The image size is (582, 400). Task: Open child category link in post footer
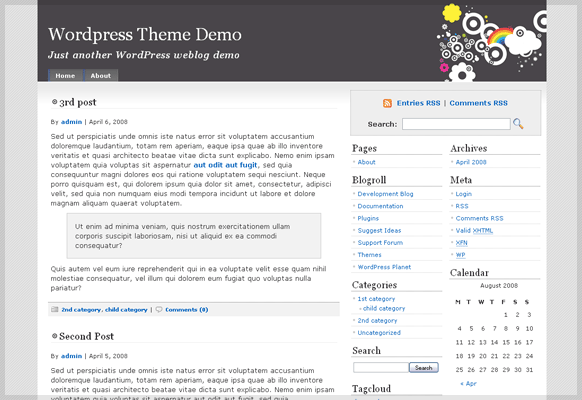(126, 309)
